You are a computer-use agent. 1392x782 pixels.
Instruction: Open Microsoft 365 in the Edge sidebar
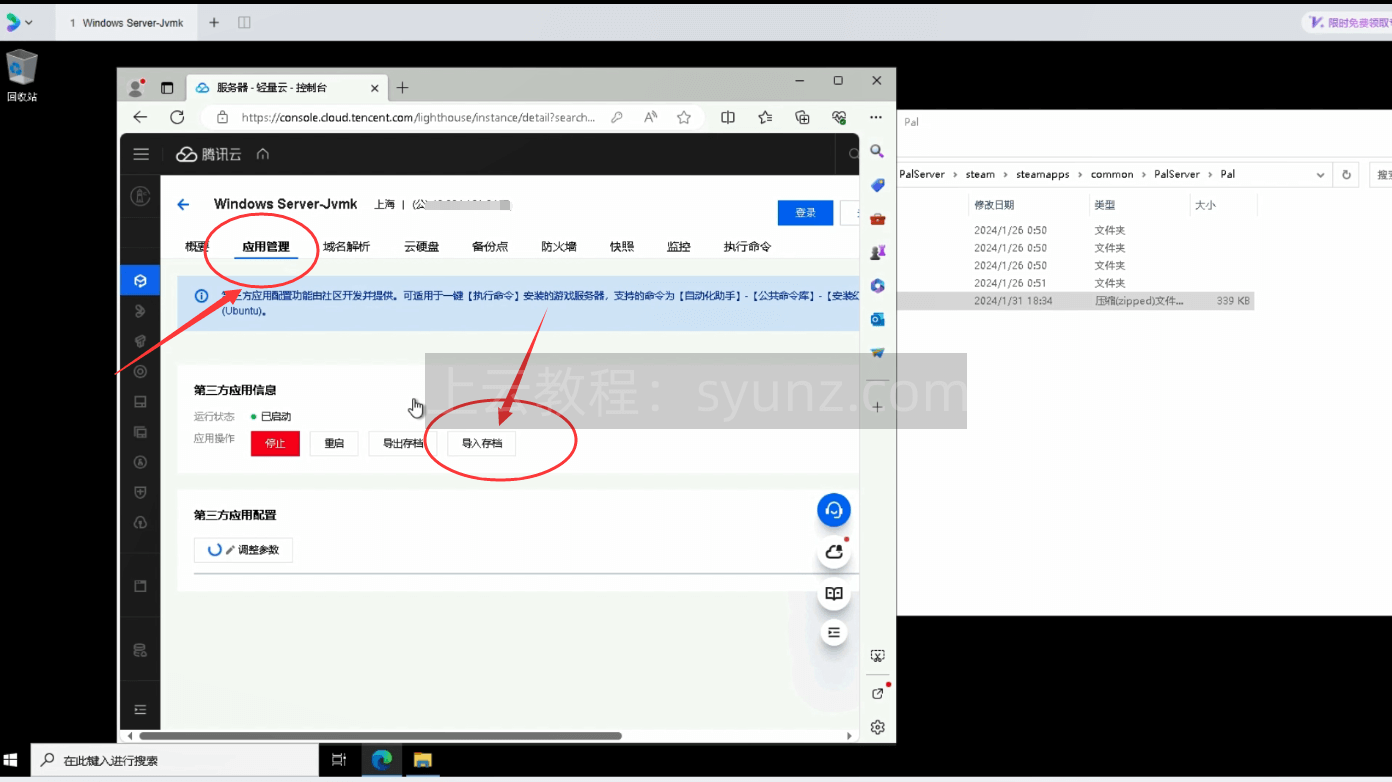point(877,286)
